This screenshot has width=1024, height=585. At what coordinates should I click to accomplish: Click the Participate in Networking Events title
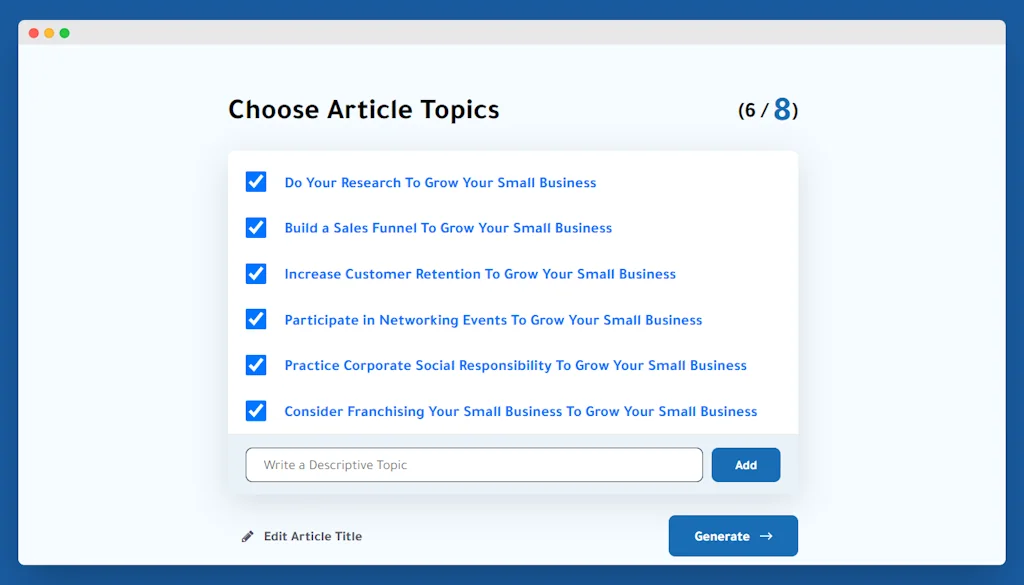point(493,320)
